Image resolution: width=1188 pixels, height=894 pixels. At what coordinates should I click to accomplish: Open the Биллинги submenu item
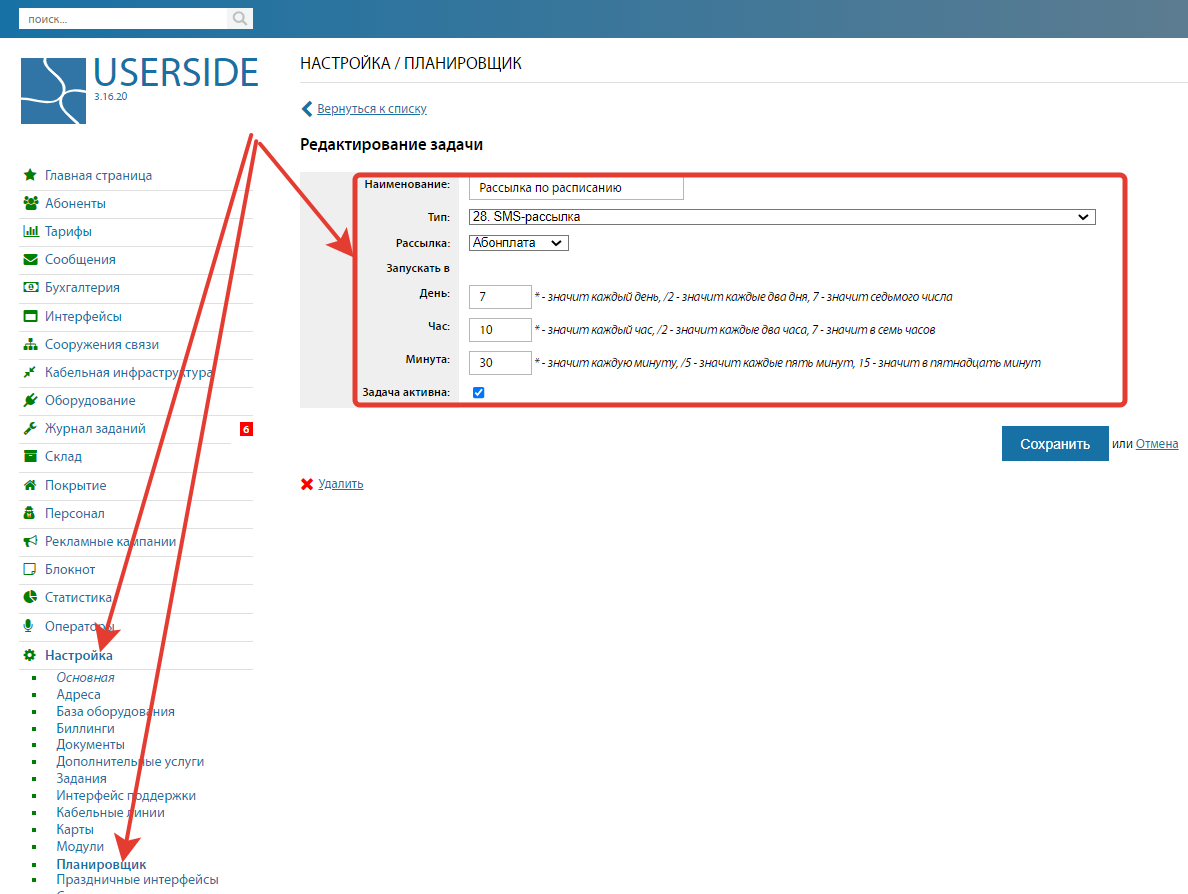(x=86, y=728)
